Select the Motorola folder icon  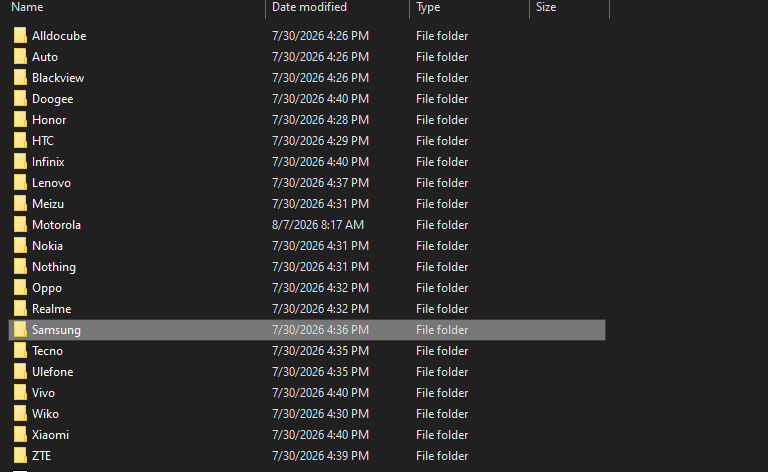(20, 225)
